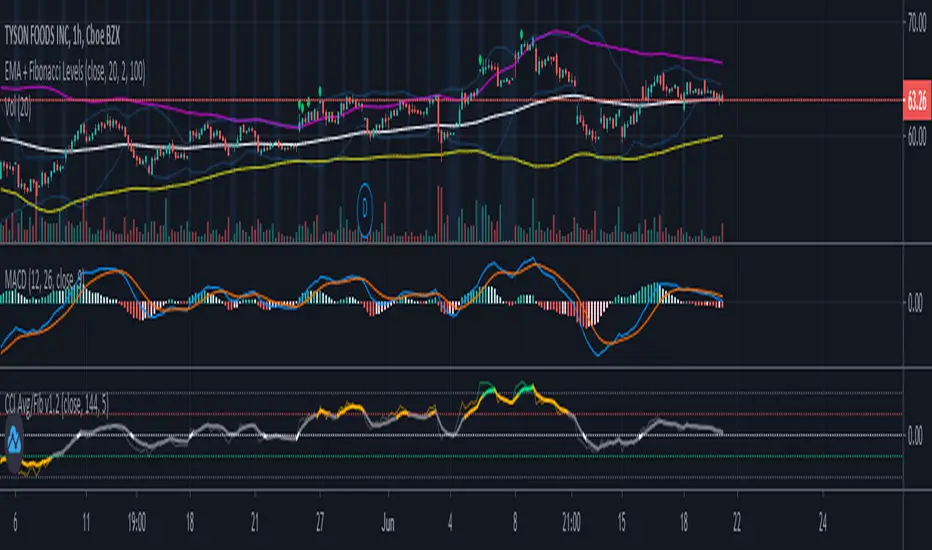The image size is (932, 550).
Task: Click the "11" date on the time axis
Action: pos(87,521)
